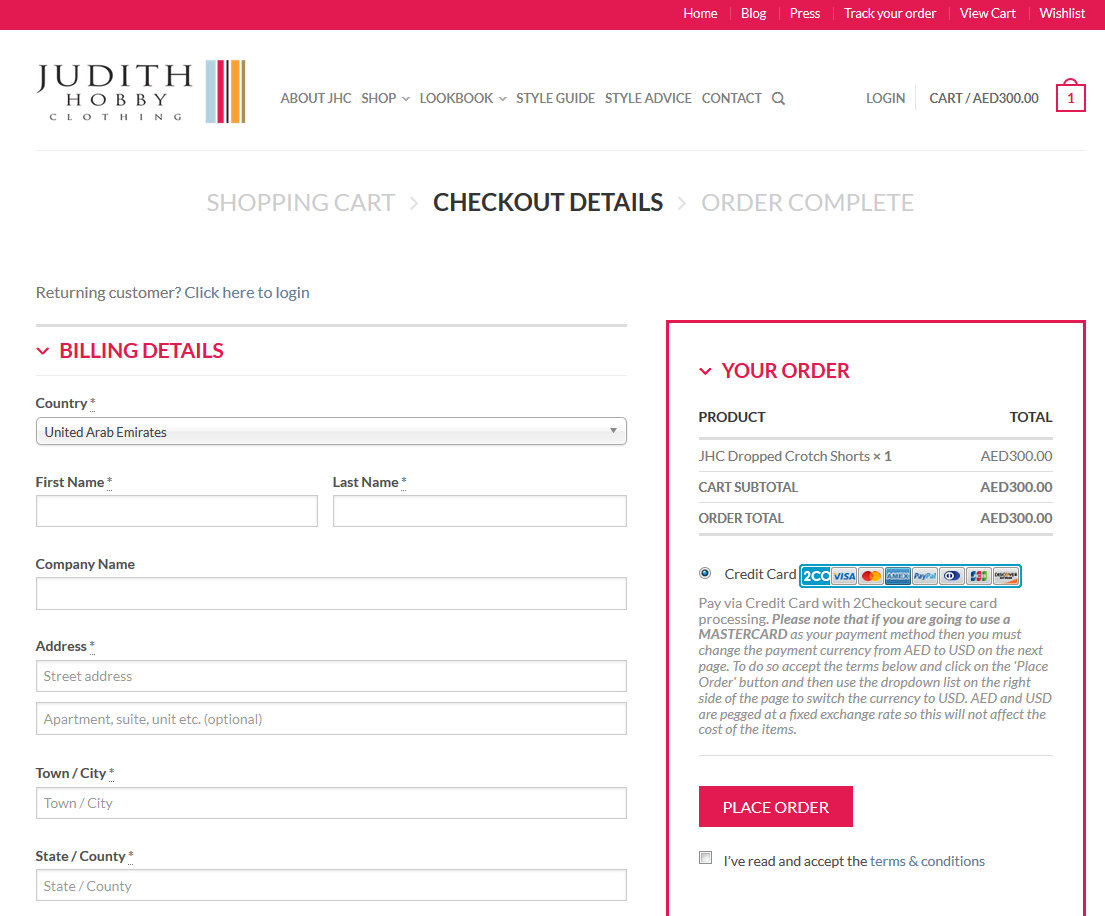Click the search magnifier icon in navigation
This screenshot has height=916, width=1105.
[x=778, y=99]
